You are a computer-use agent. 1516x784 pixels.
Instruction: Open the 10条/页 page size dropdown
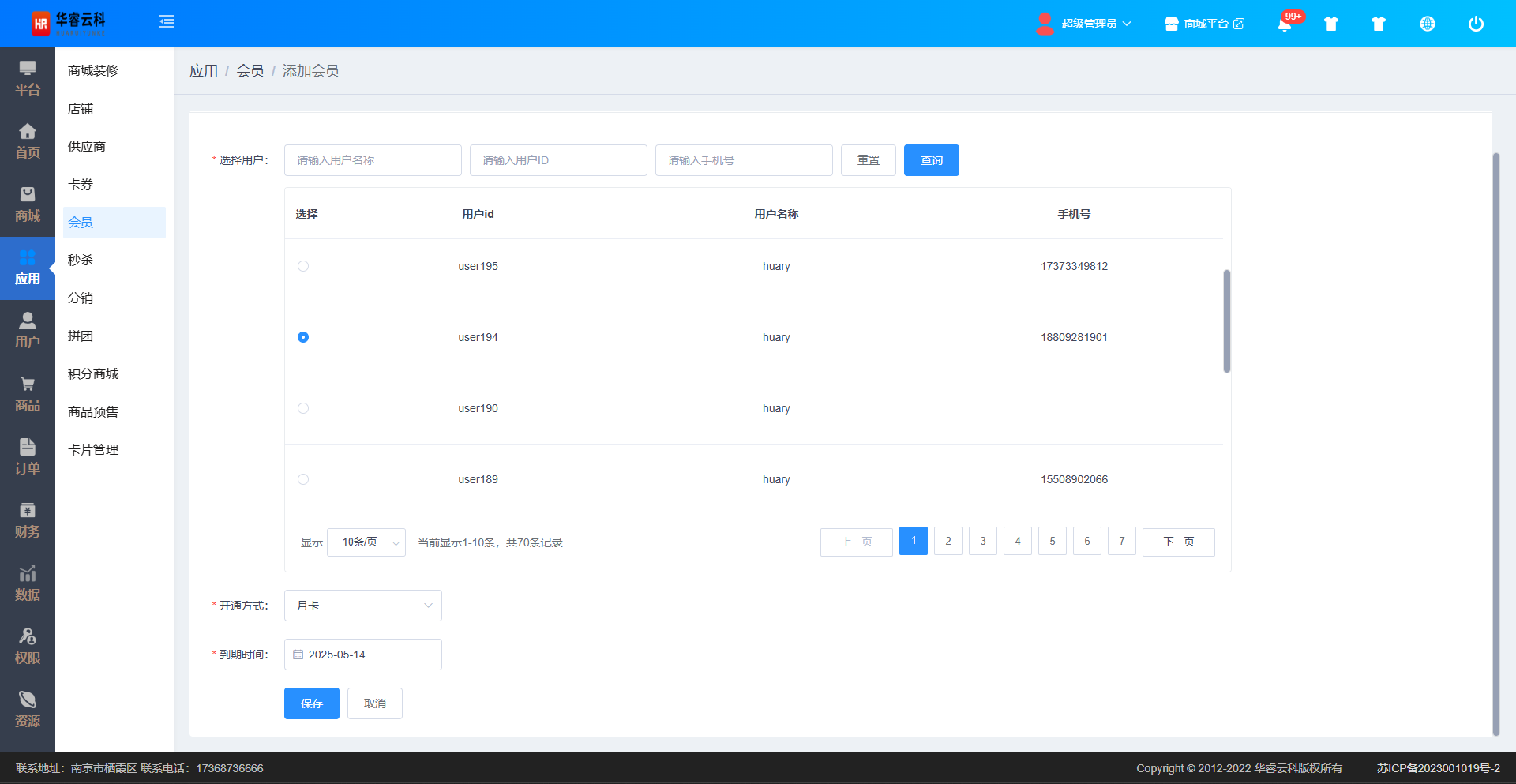[366, 542]
